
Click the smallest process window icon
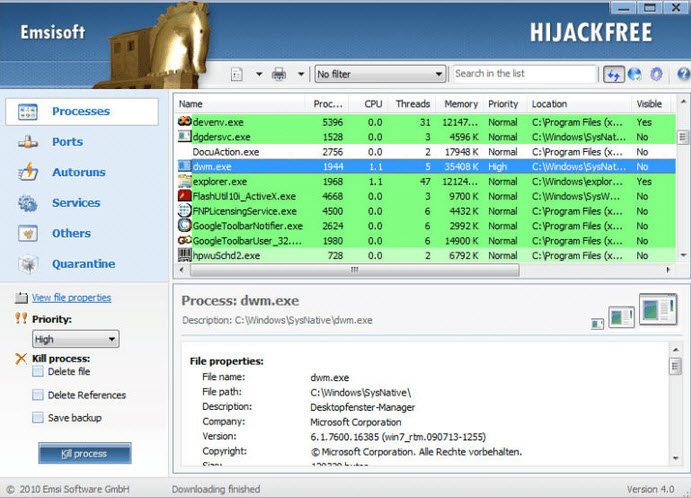597,324
